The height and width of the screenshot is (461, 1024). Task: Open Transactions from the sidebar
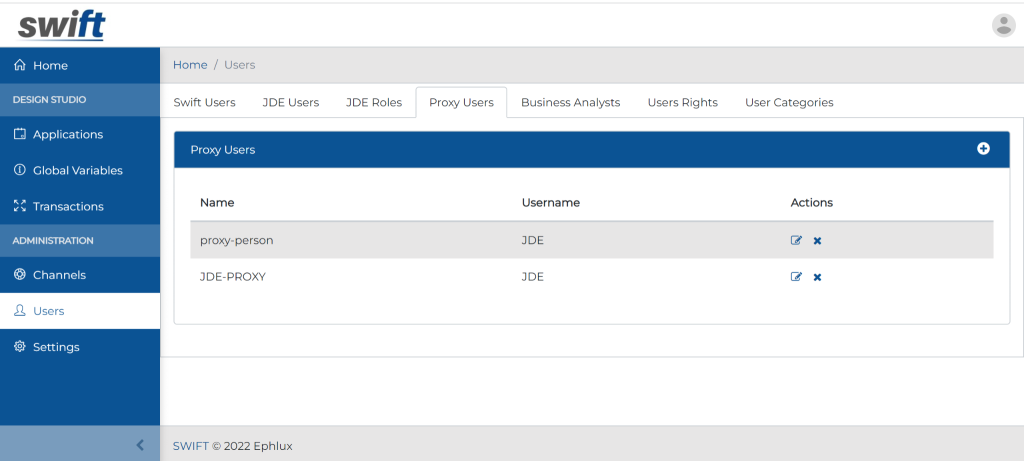(x=68, y=206)
